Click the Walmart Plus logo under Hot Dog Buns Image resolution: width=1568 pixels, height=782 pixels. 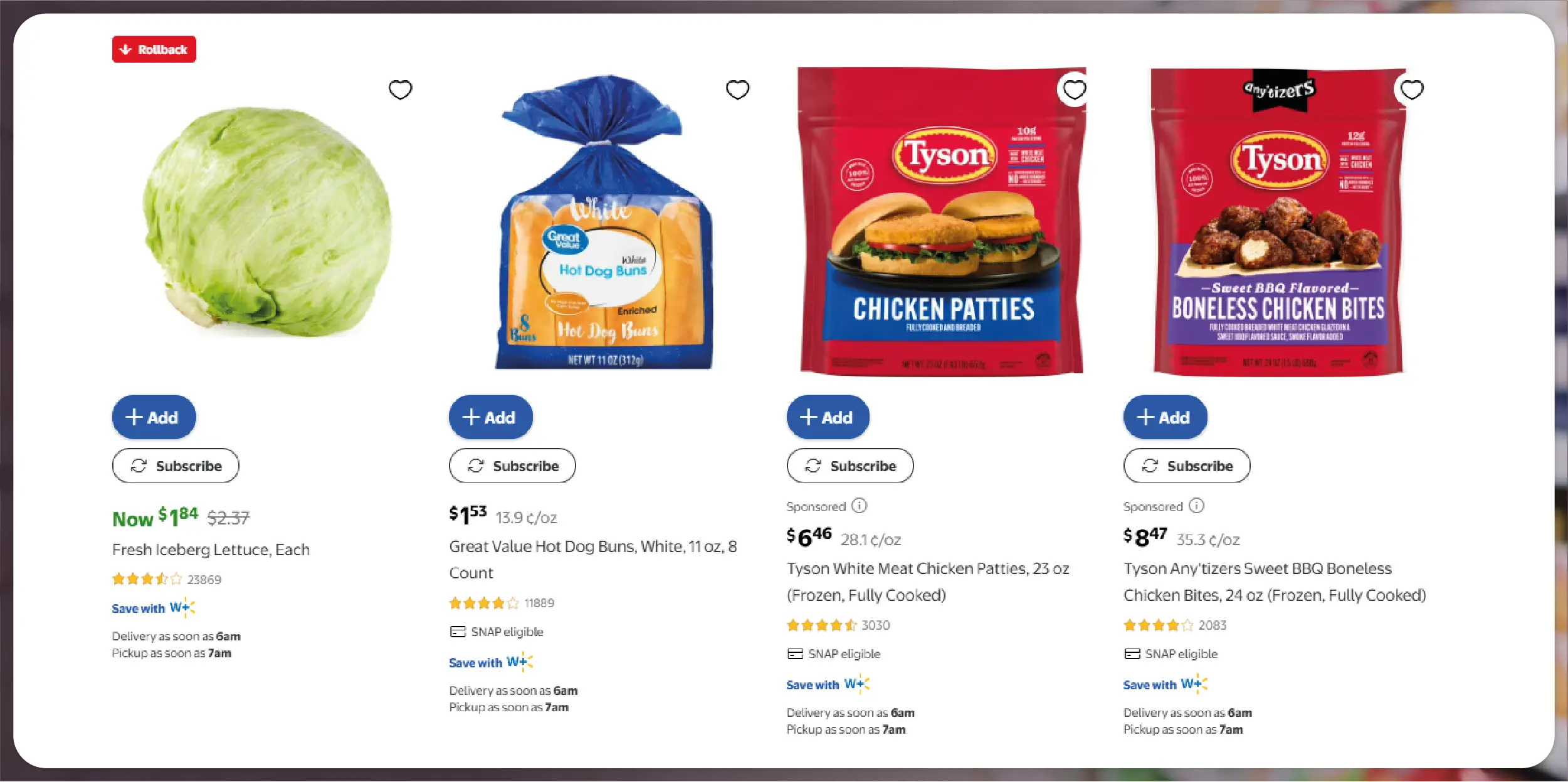(x=520, y=662)
